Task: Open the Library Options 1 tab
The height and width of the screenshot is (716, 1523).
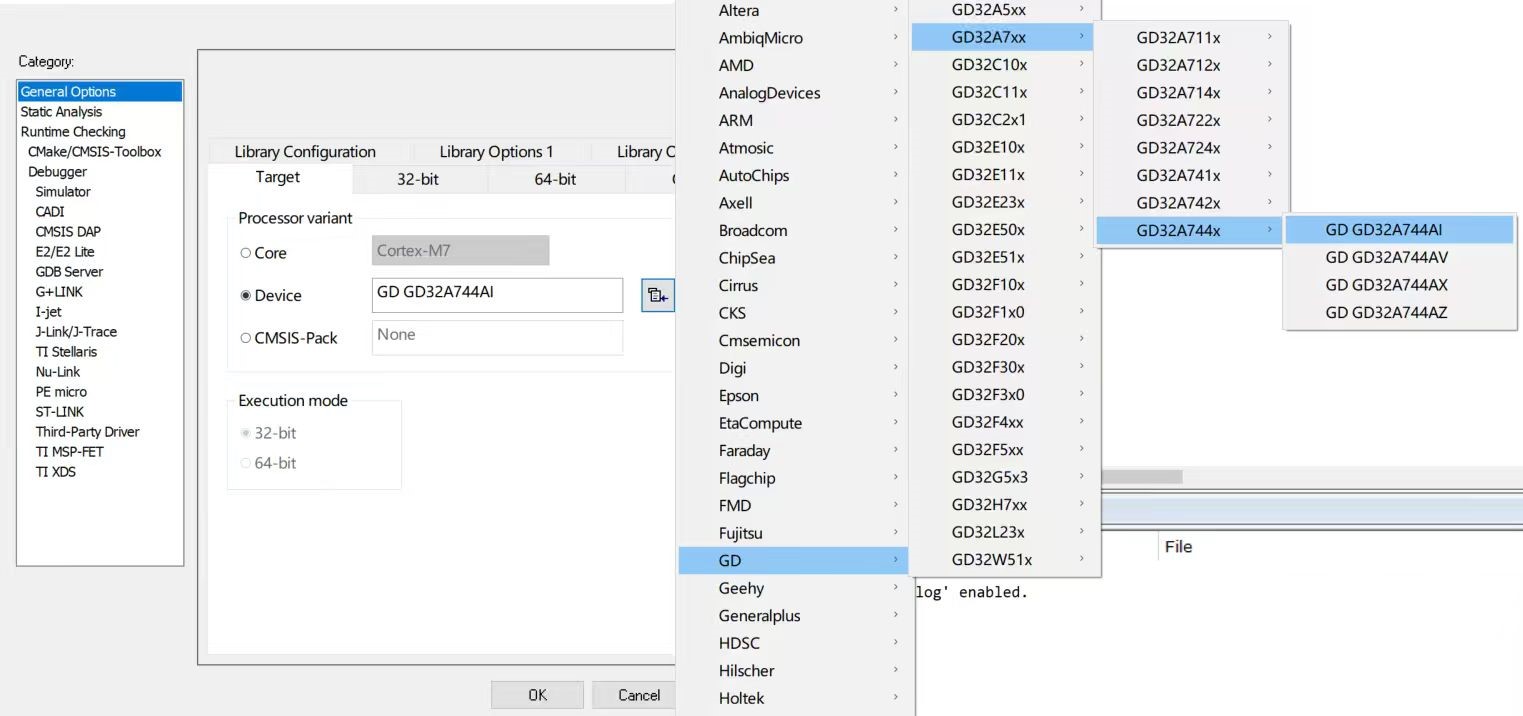Action: pyautogui.click(x=496, y=152)
